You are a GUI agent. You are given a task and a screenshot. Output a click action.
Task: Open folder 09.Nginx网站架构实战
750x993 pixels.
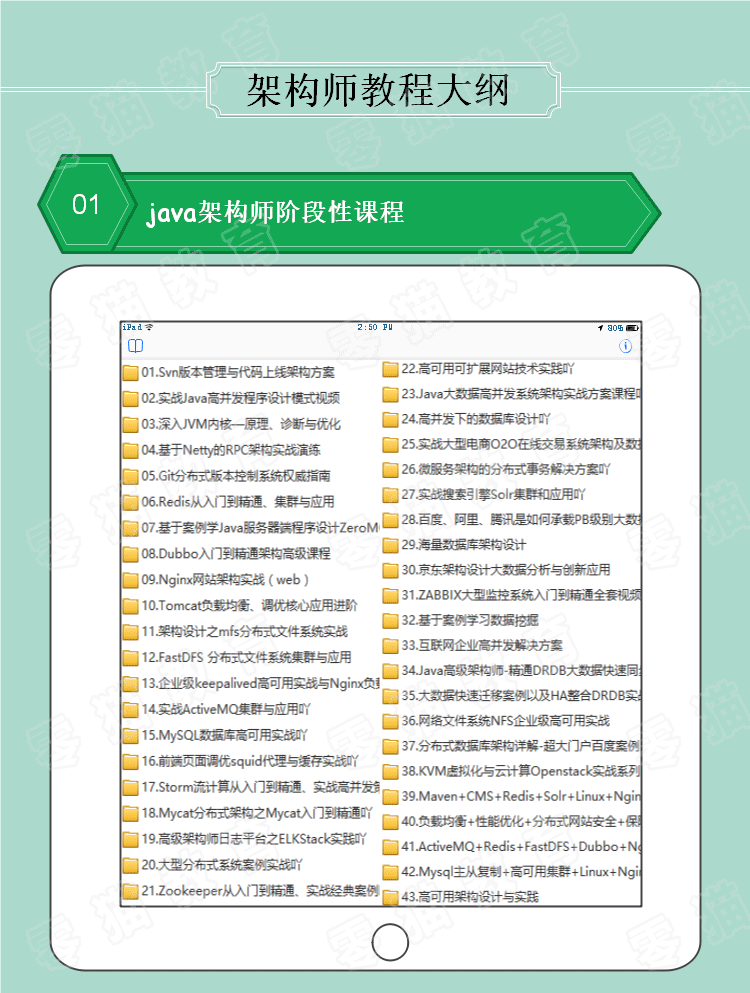[216, 579]
